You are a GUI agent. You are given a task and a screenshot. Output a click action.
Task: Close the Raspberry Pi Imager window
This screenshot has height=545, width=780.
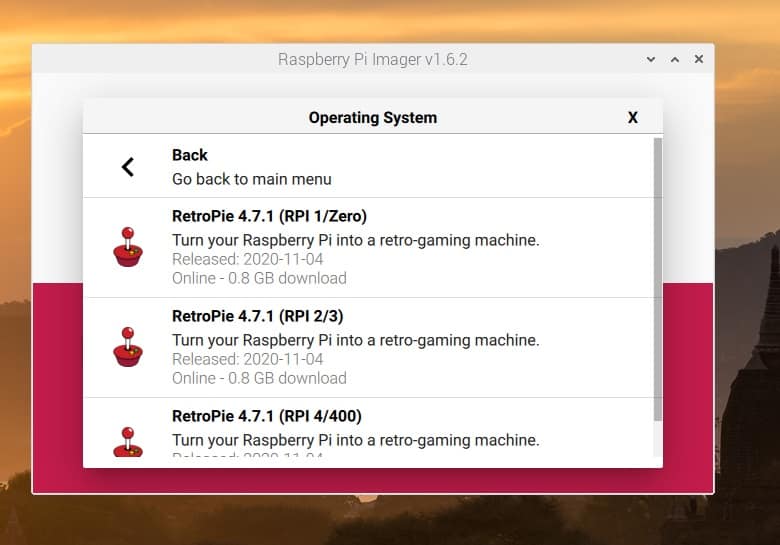[698, 59]
